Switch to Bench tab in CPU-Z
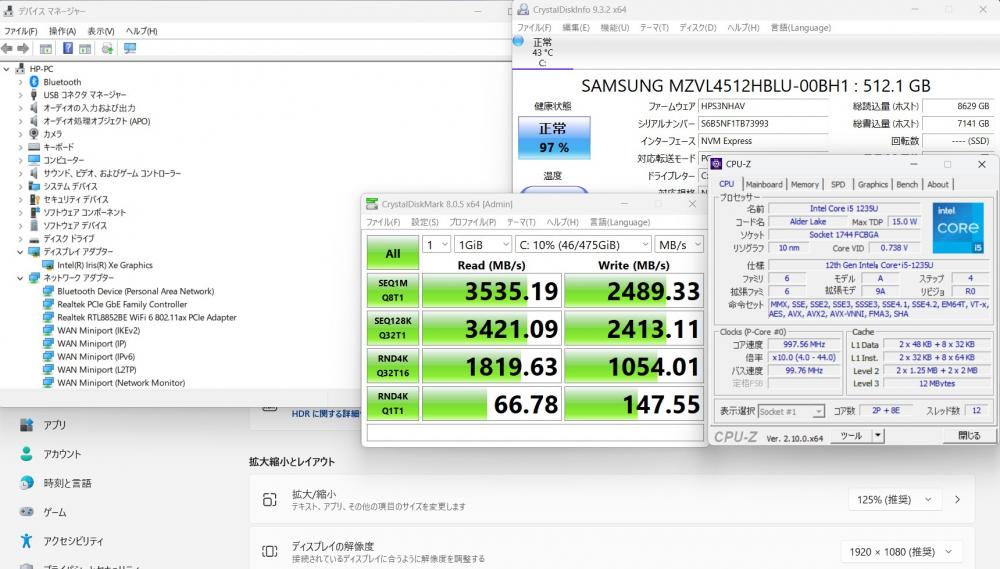 coord(907,184)
